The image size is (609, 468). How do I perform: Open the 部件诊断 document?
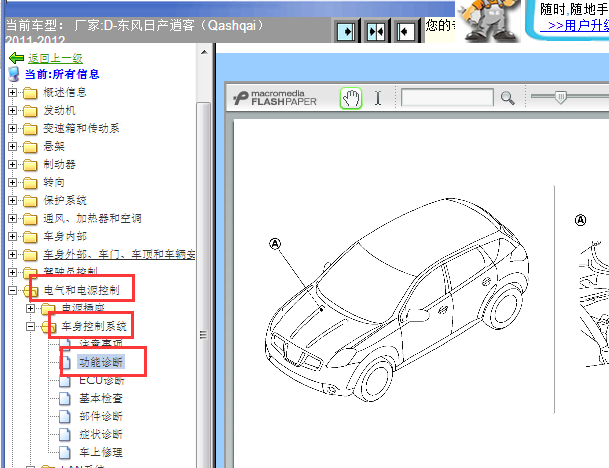(101, 416)
